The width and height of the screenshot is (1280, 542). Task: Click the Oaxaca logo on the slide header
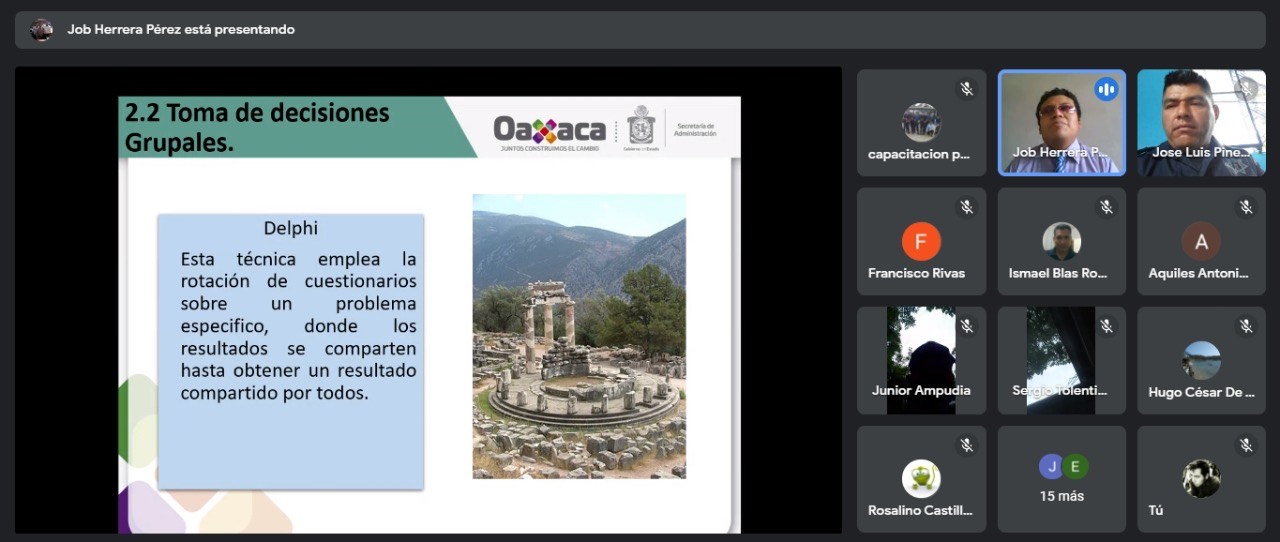[549, 130]
